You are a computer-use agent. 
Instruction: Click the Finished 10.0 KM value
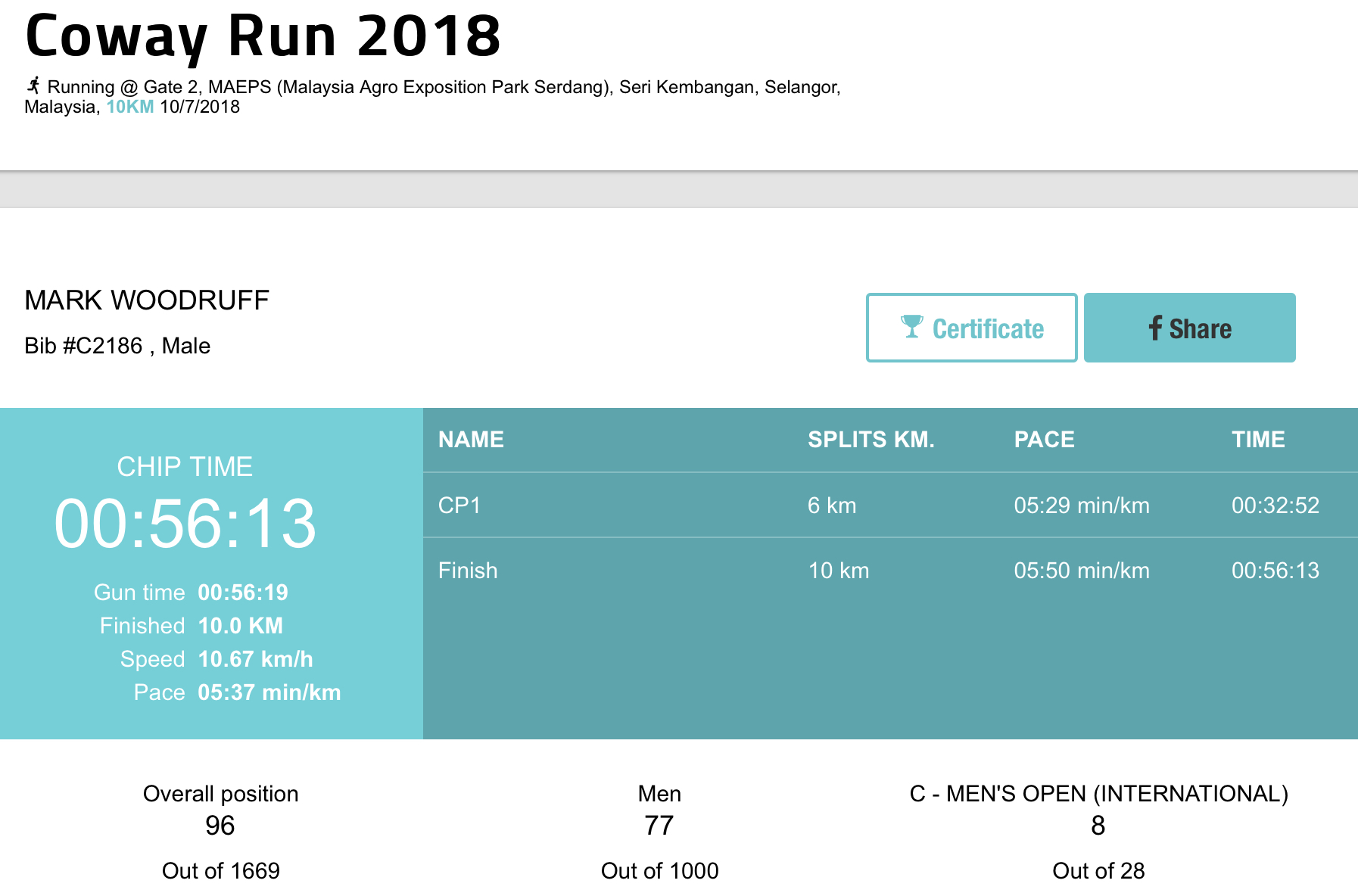pos(240,626)
